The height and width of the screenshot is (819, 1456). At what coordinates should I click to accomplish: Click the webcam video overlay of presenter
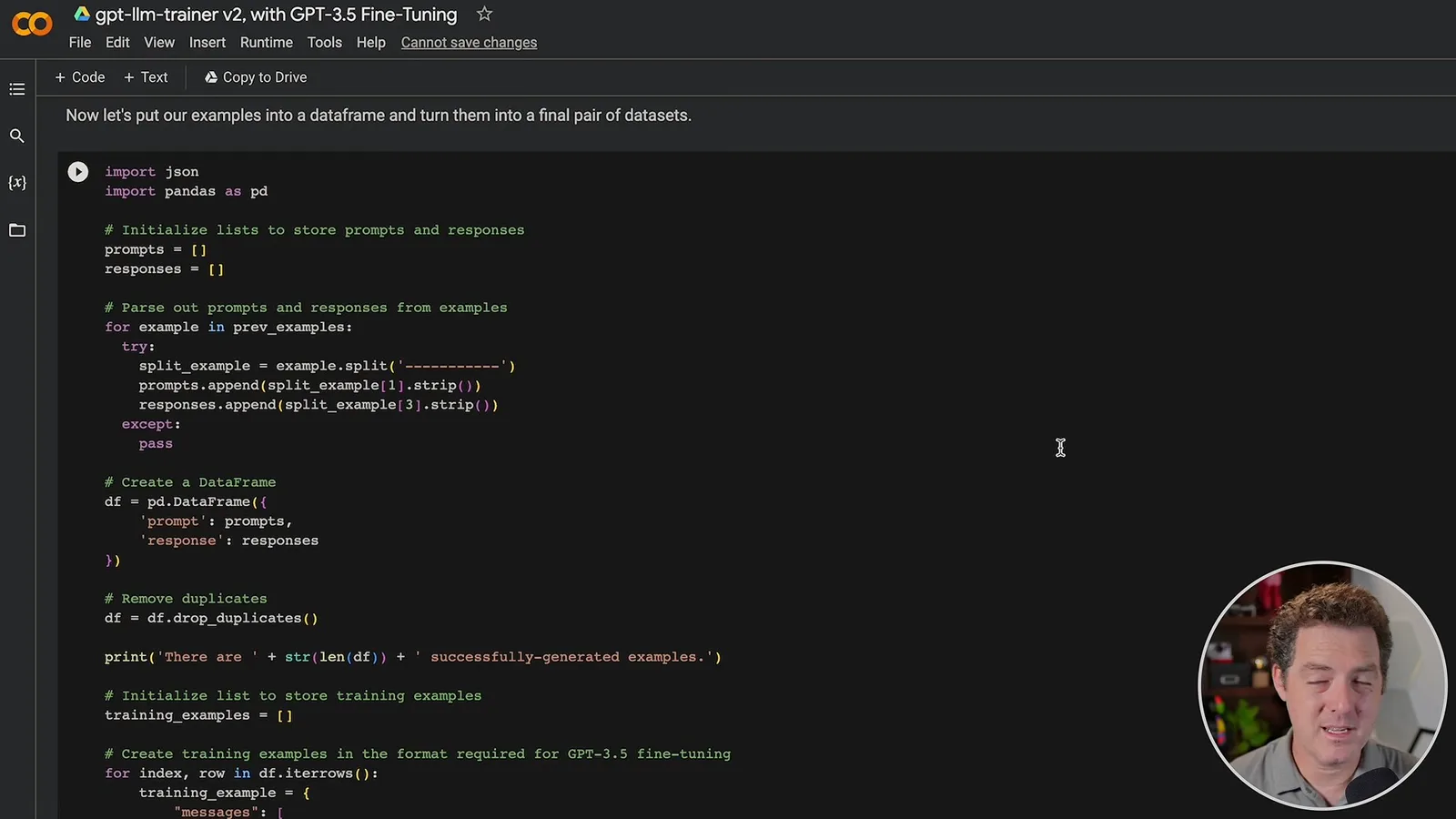coord(1323,685)
